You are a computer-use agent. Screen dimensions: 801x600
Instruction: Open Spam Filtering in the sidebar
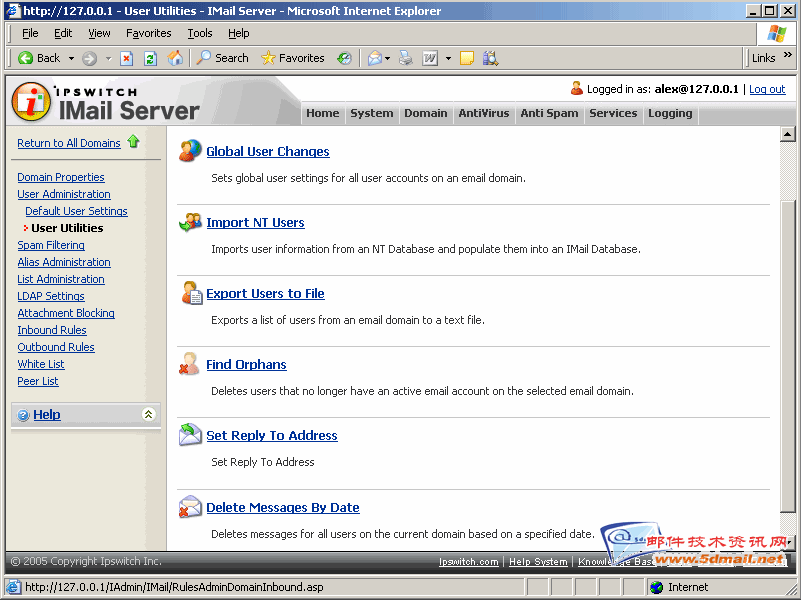pyautogui.click(x=51, y=245)
